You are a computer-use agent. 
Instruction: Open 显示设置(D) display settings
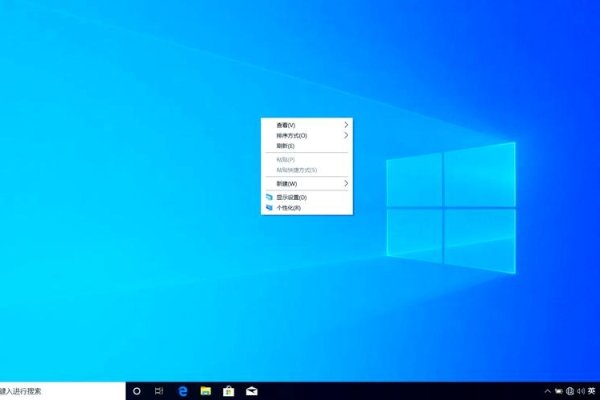click(x=307, y=198)
